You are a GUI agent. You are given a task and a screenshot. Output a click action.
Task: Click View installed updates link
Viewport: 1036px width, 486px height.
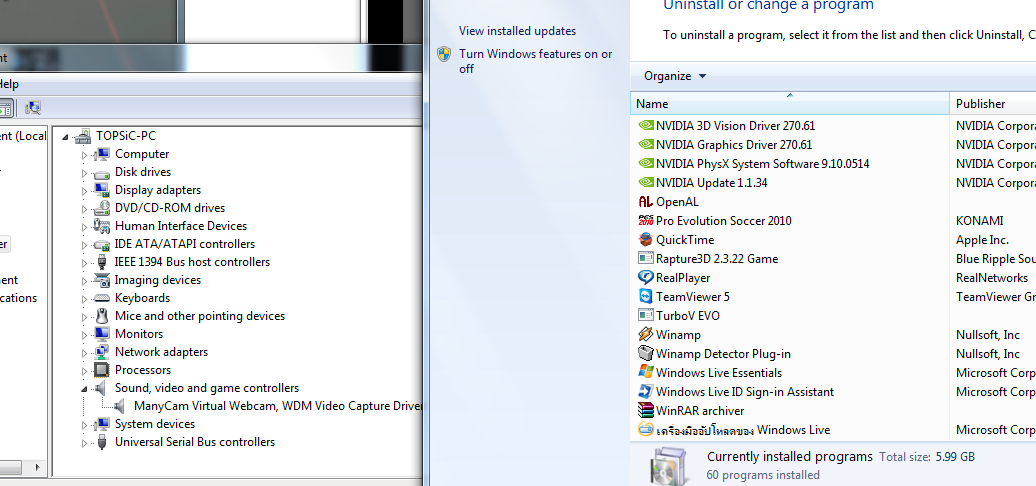tap(517, 31)
